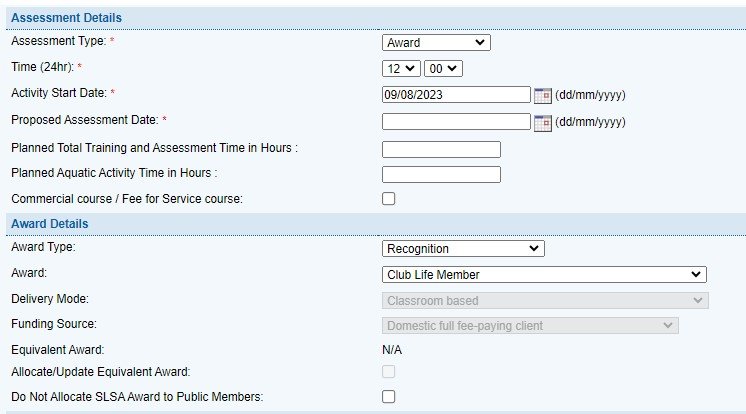The image size is (746, 414).
Task: Click the Allocate/Update Equivalent Award checkbox
Action: (x=389, y=372)
